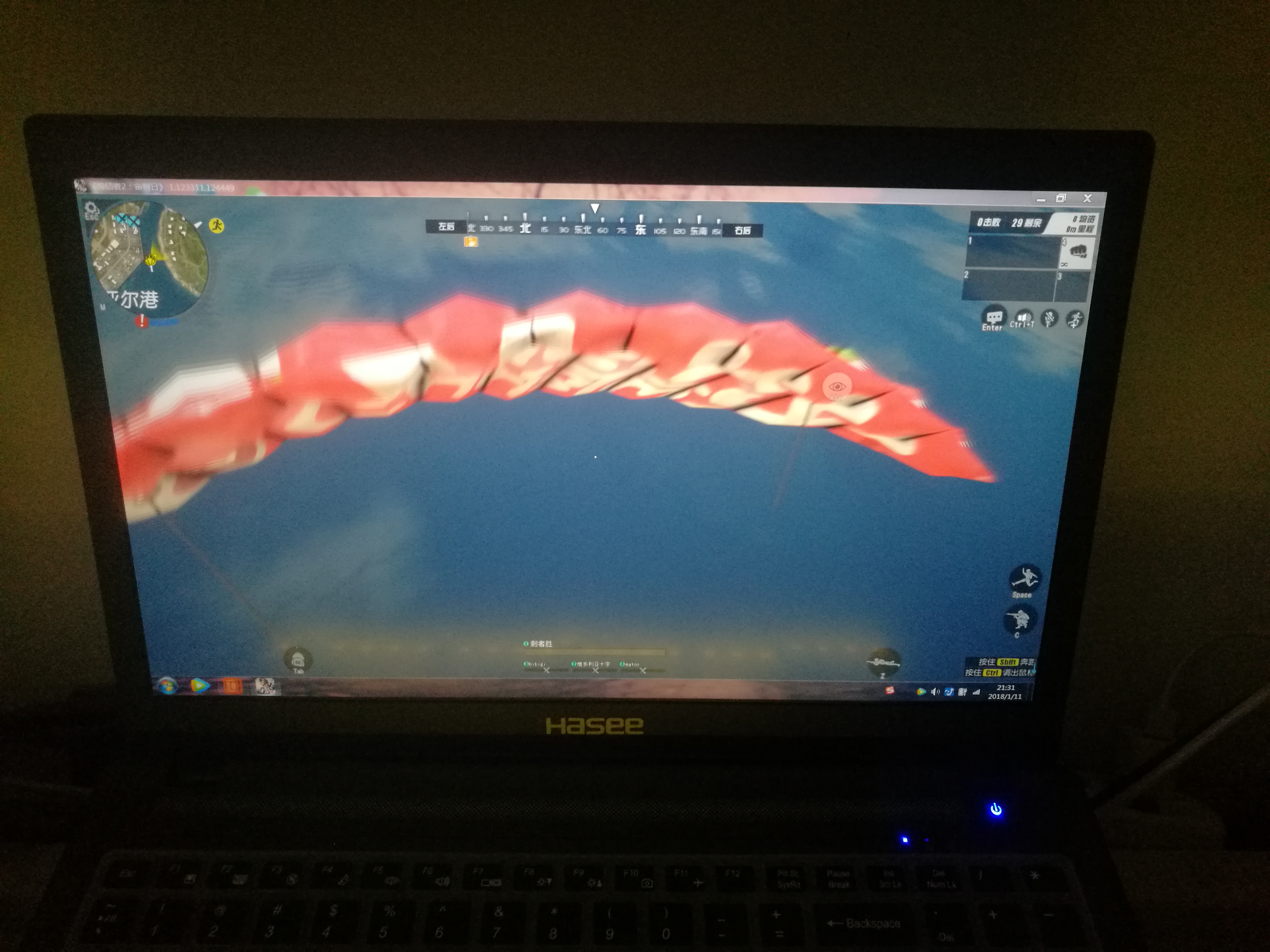The image size is (1270, 952).
Task: Click the red exclamation warning icon
Action: (x=142, y=321)
